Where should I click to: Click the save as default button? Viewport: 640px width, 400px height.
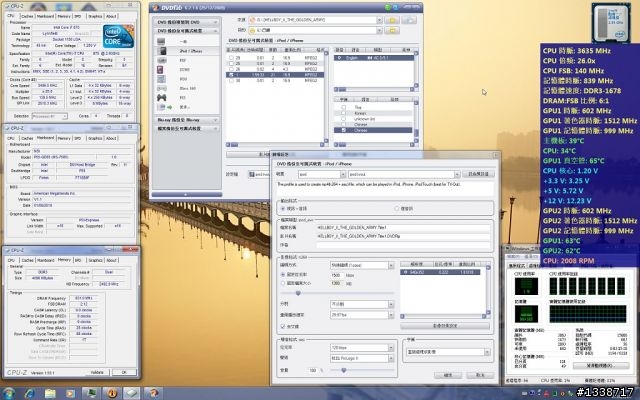tap(478, 174)
